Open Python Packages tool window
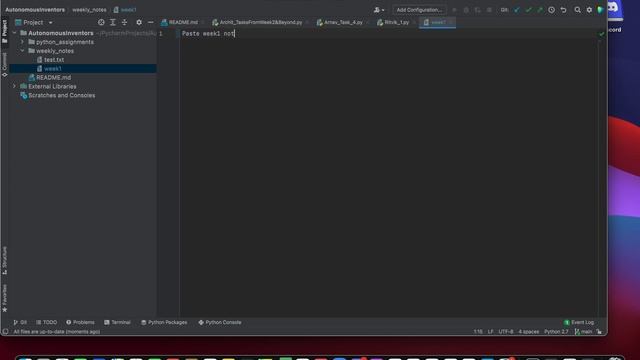640x360 pixels. (x=164, y=322)
